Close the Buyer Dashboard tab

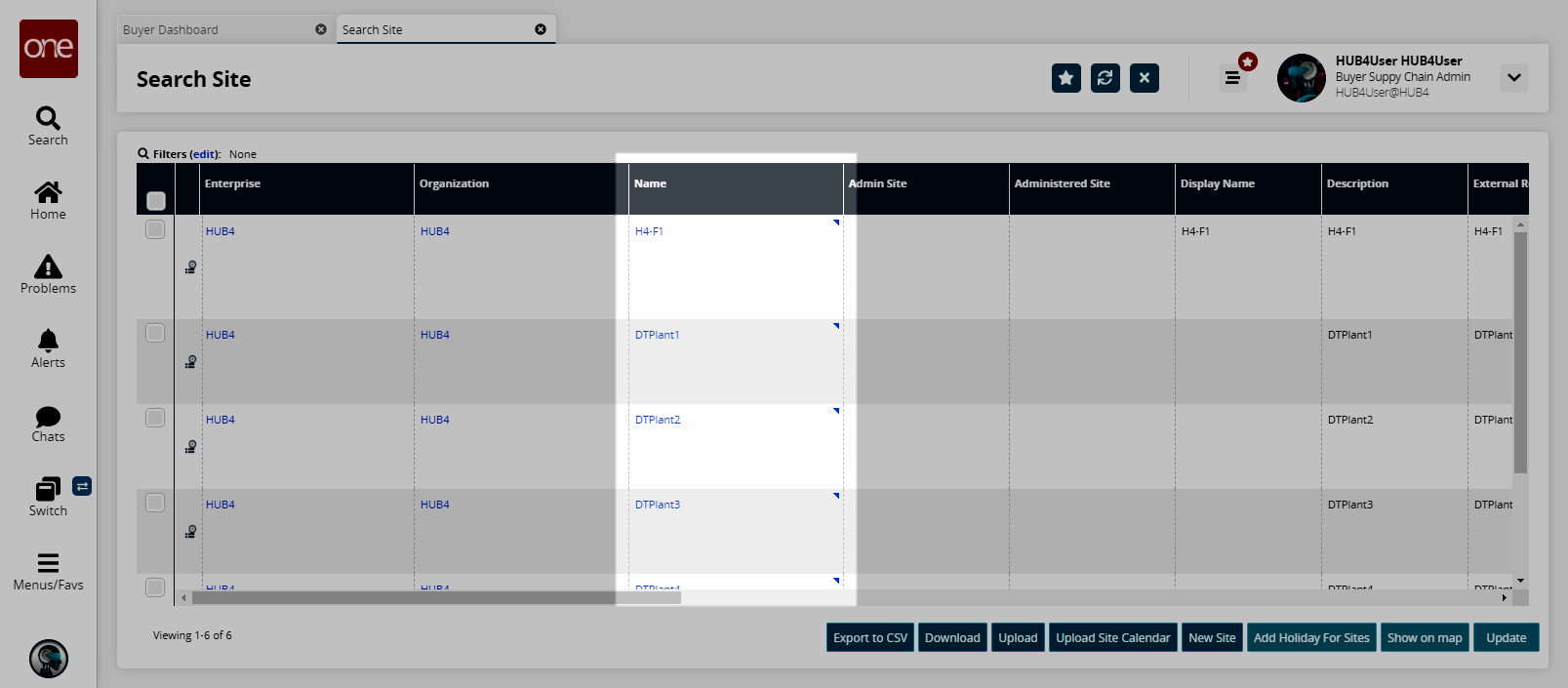click(321, 29)
